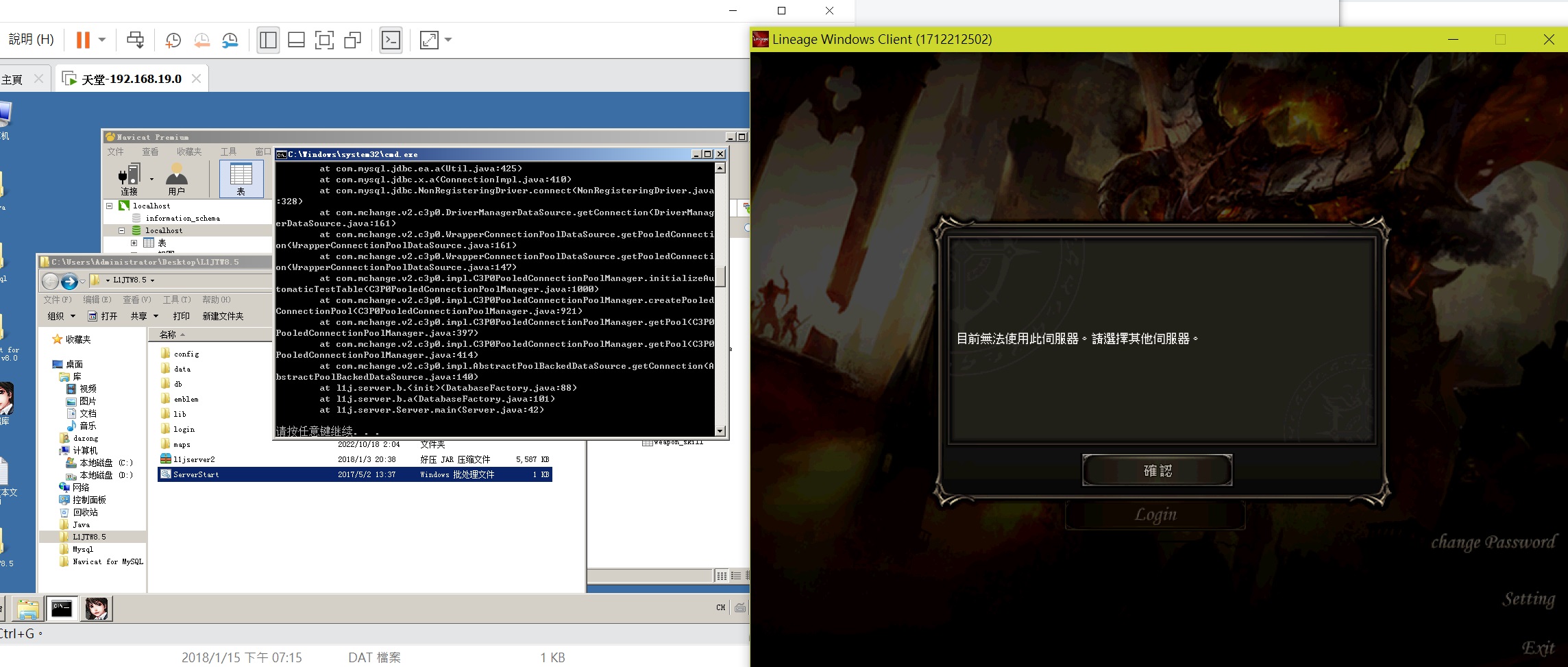1568x667 pixels.
Task: Switch to the 主頁 tab
Action: point(12,80)
